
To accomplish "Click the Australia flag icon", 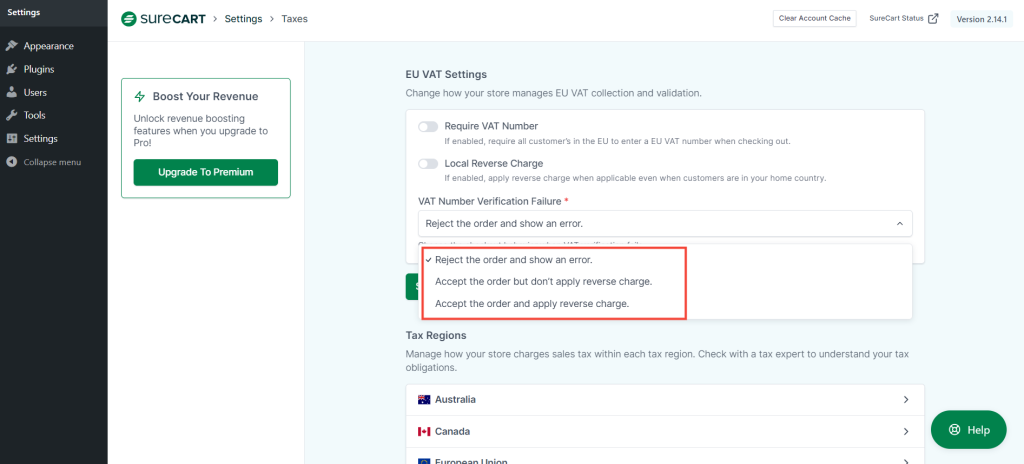I will tap(424, 400).
